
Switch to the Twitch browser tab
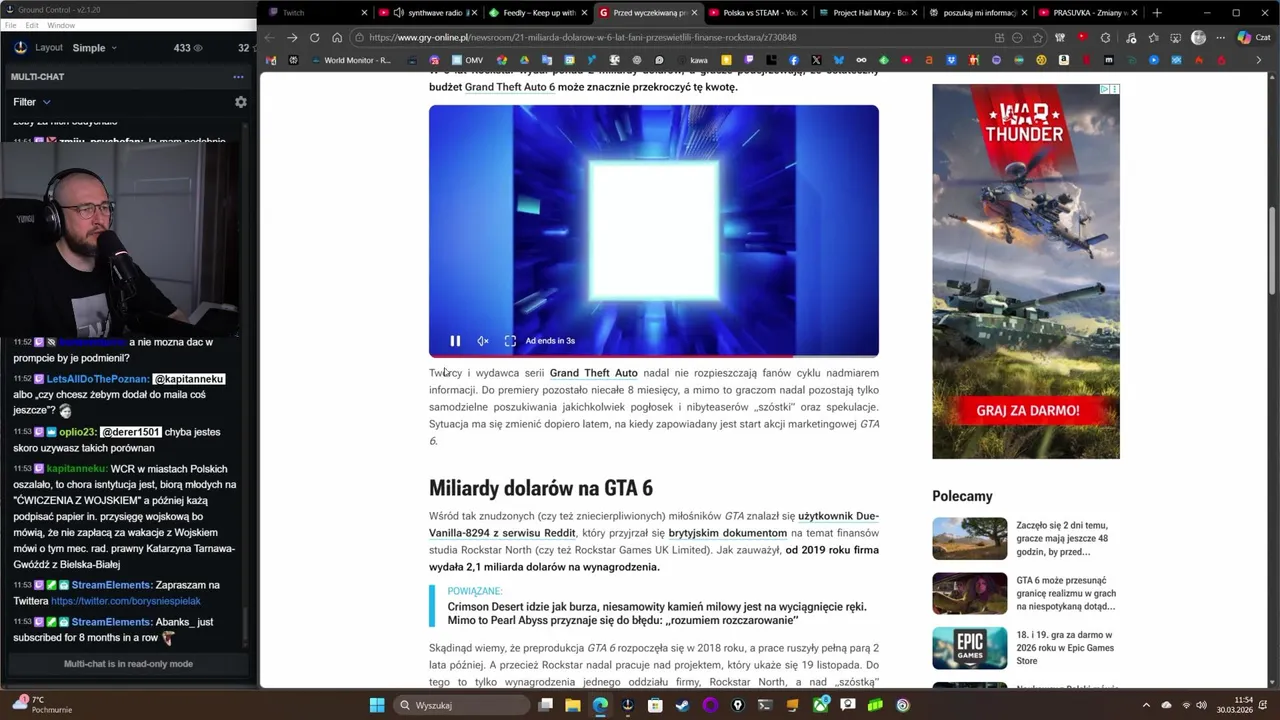[316, 13]
